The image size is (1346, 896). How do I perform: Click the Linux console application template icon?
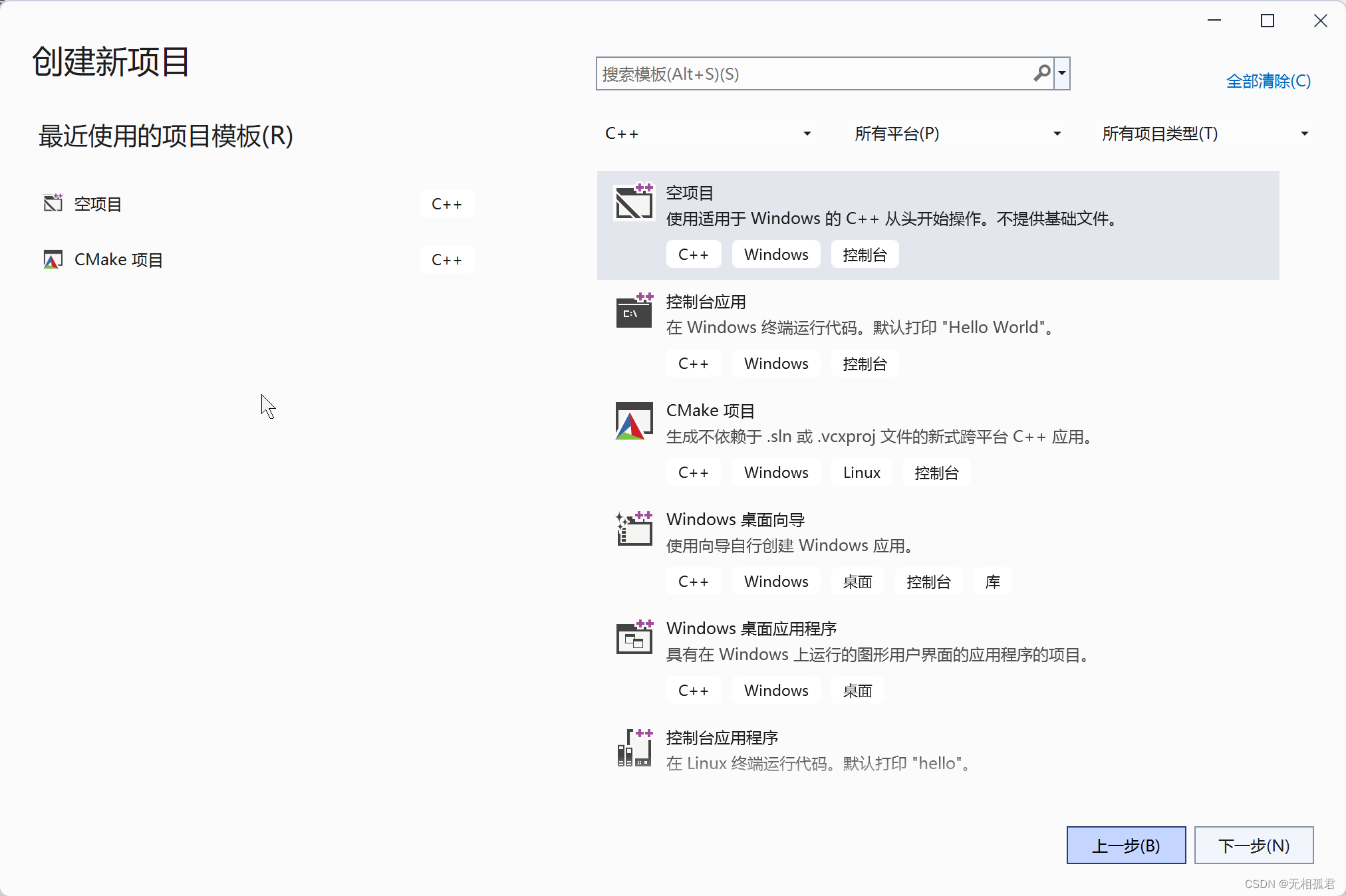(x=634, y=748)
